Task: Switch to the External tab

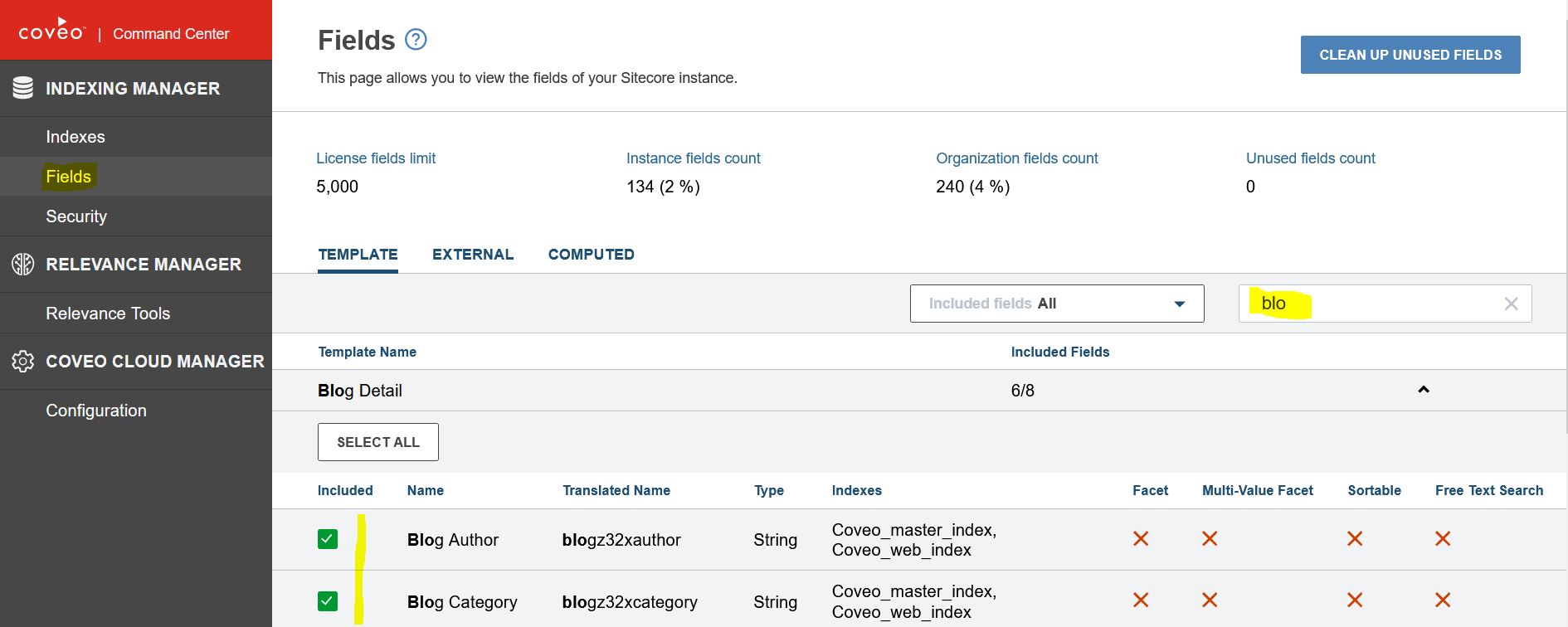Action: [473, 255]
